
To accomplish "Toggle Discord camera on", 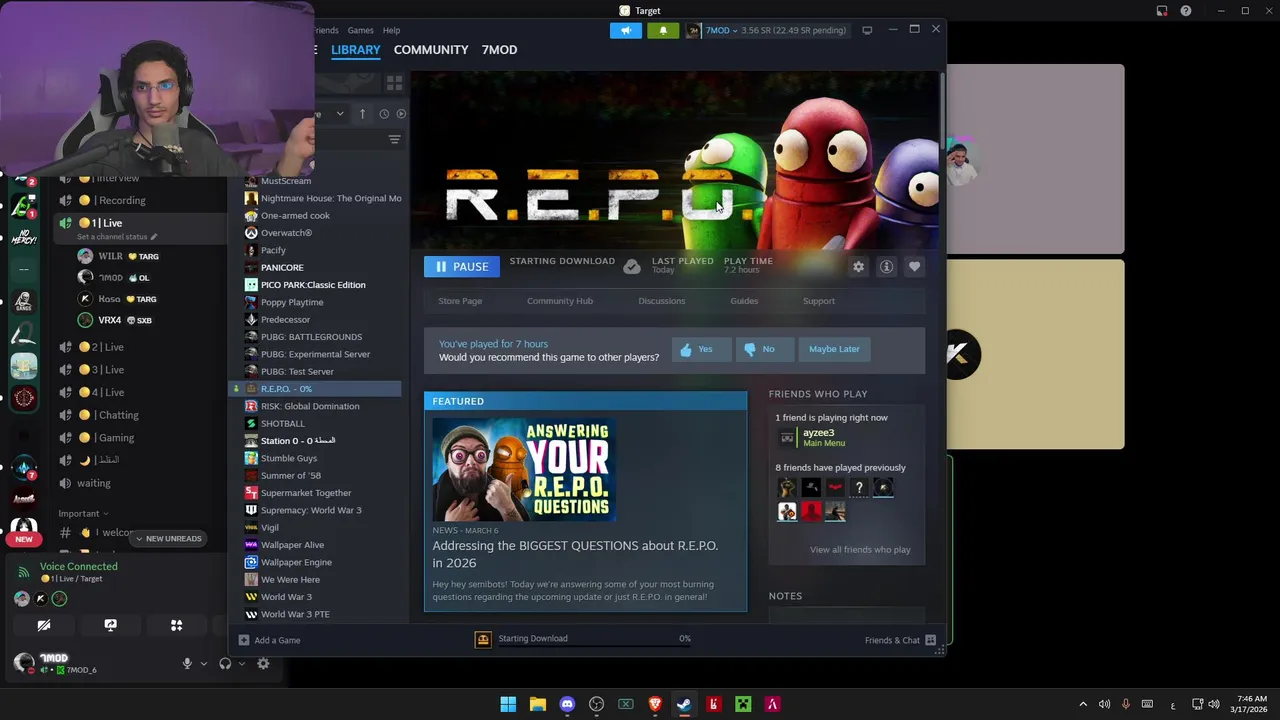I will [x=44, y=625].
